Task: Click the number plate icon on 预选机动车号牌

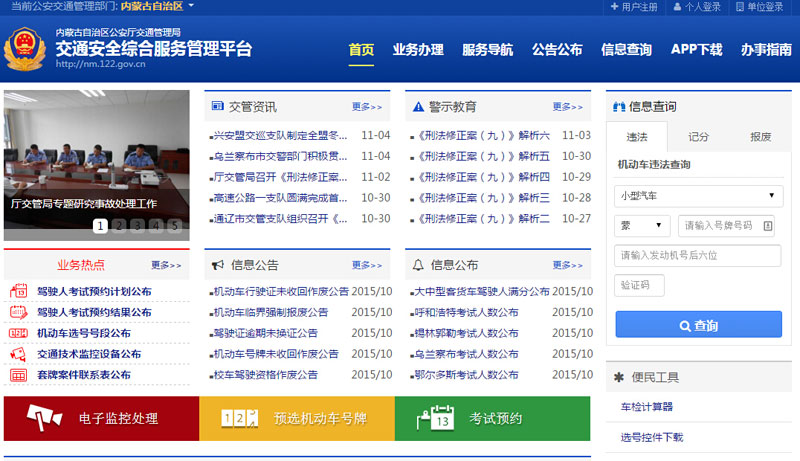Action: (x=240, y=419)
